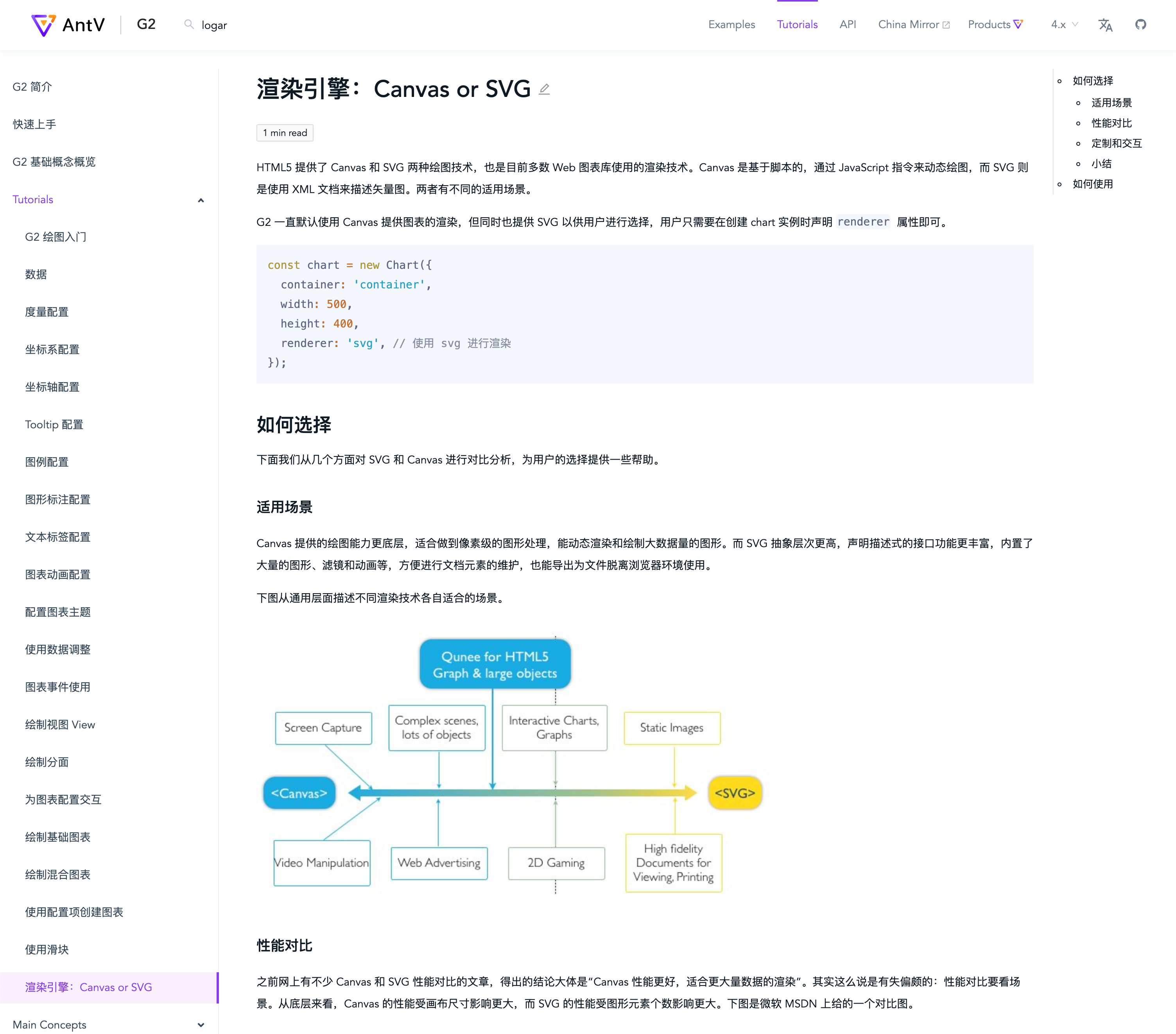Select 渲染引擎：Canvas or SVG sidebar item

109,987
